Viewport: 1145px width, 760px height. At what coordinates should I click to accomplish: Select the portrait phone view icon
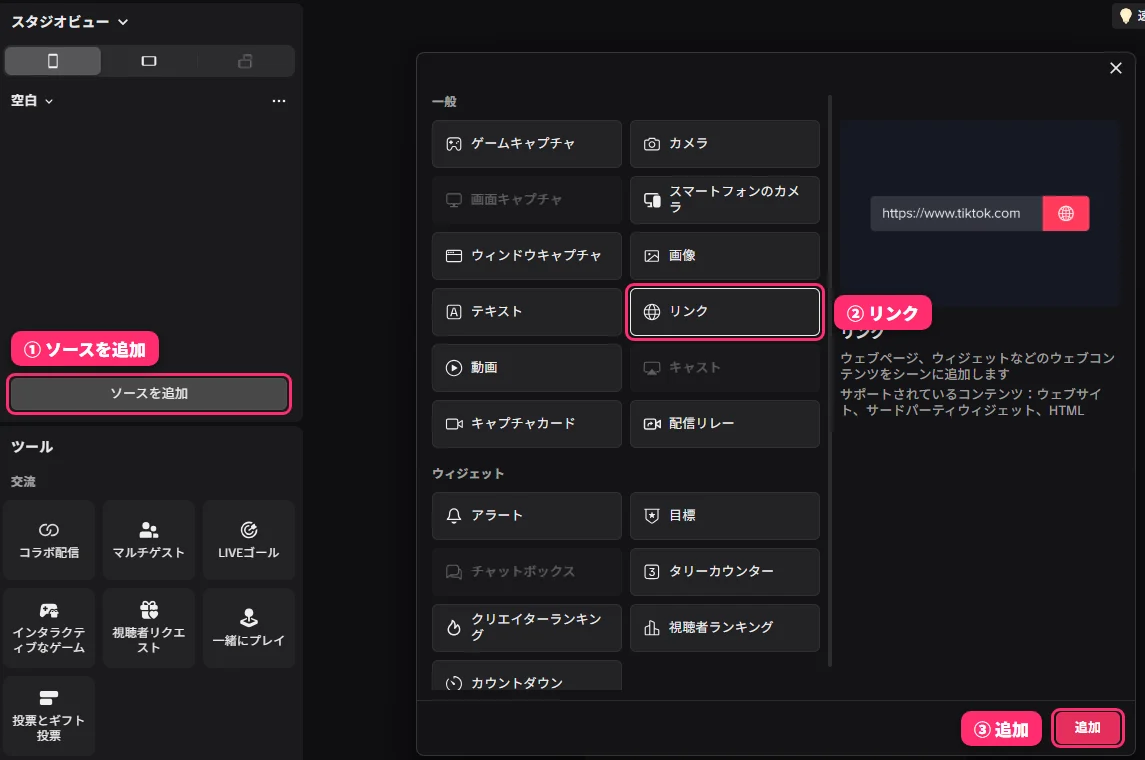pyautogui.click(x=53, y=61)
